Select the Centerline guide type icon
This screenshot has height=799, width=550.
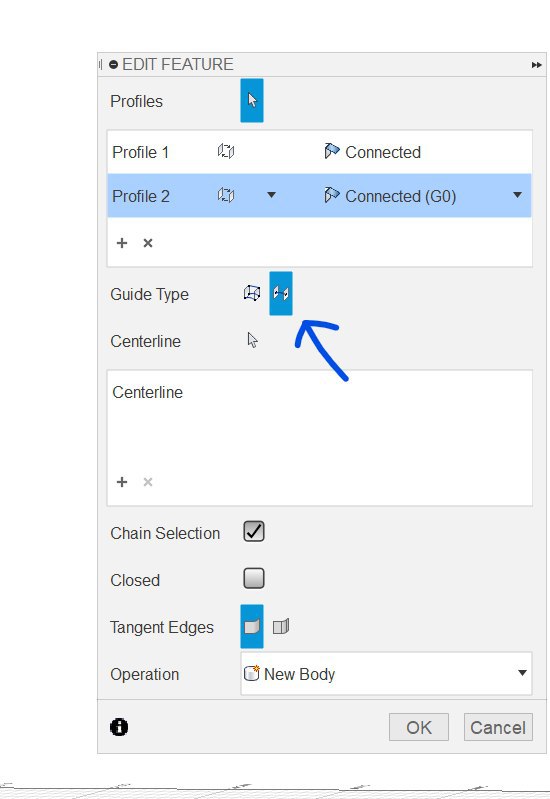[281, 293]
